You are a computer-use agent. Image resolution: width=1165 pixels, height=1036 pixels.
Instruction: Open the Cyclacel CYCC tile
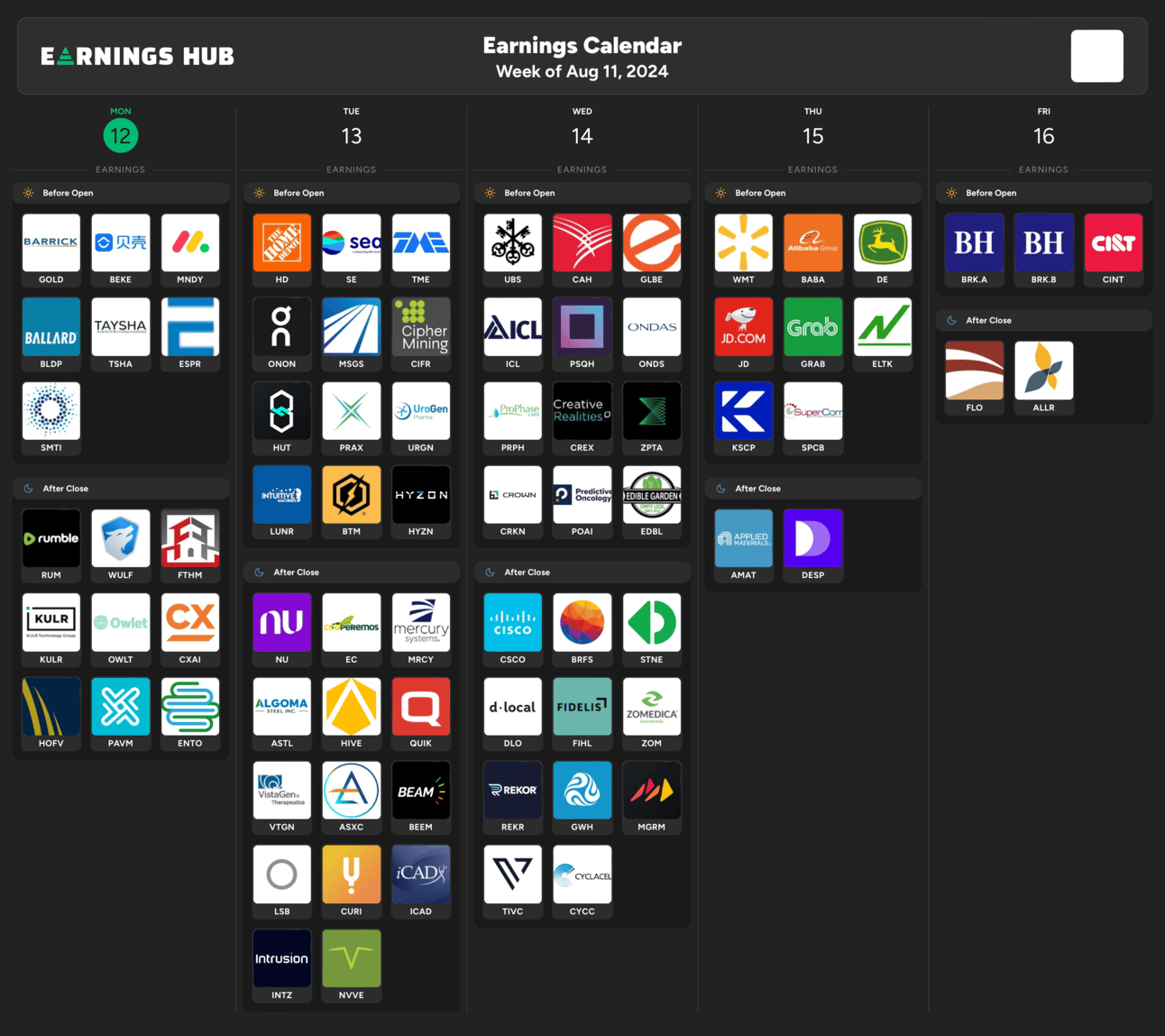582,881
